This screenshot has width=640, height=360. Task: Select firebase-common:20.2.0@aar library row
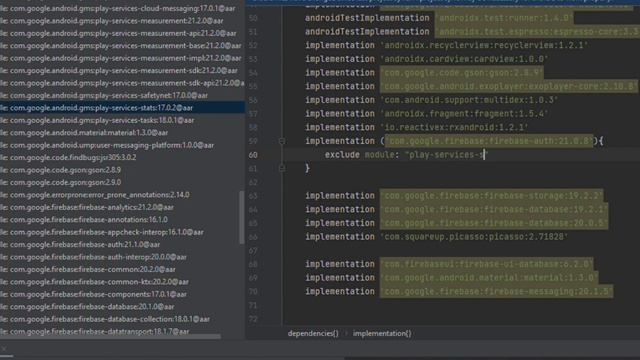(x=122, y=270)
